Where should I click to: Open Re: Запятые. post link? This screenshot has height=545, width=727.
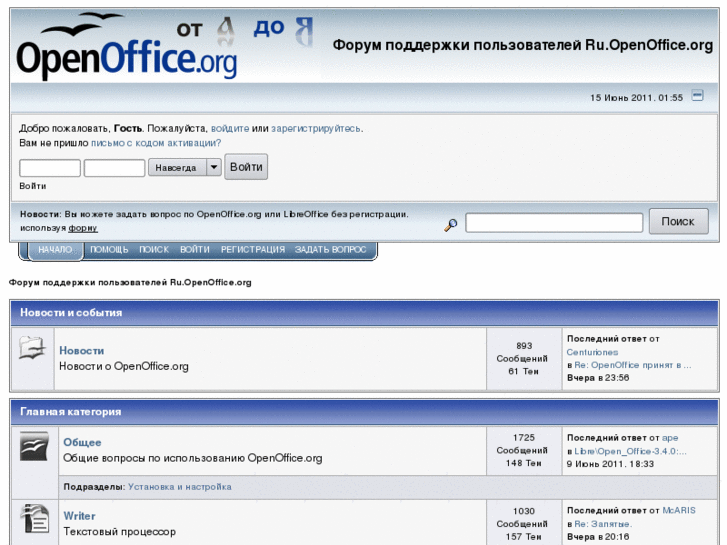click(603, 524)
